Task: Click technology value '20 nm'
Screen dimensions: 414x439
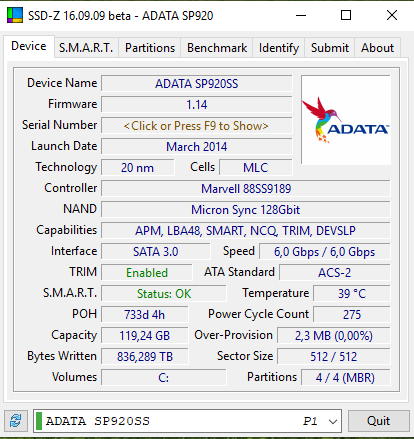Action: pyautogui.click(x=138, y=168)
